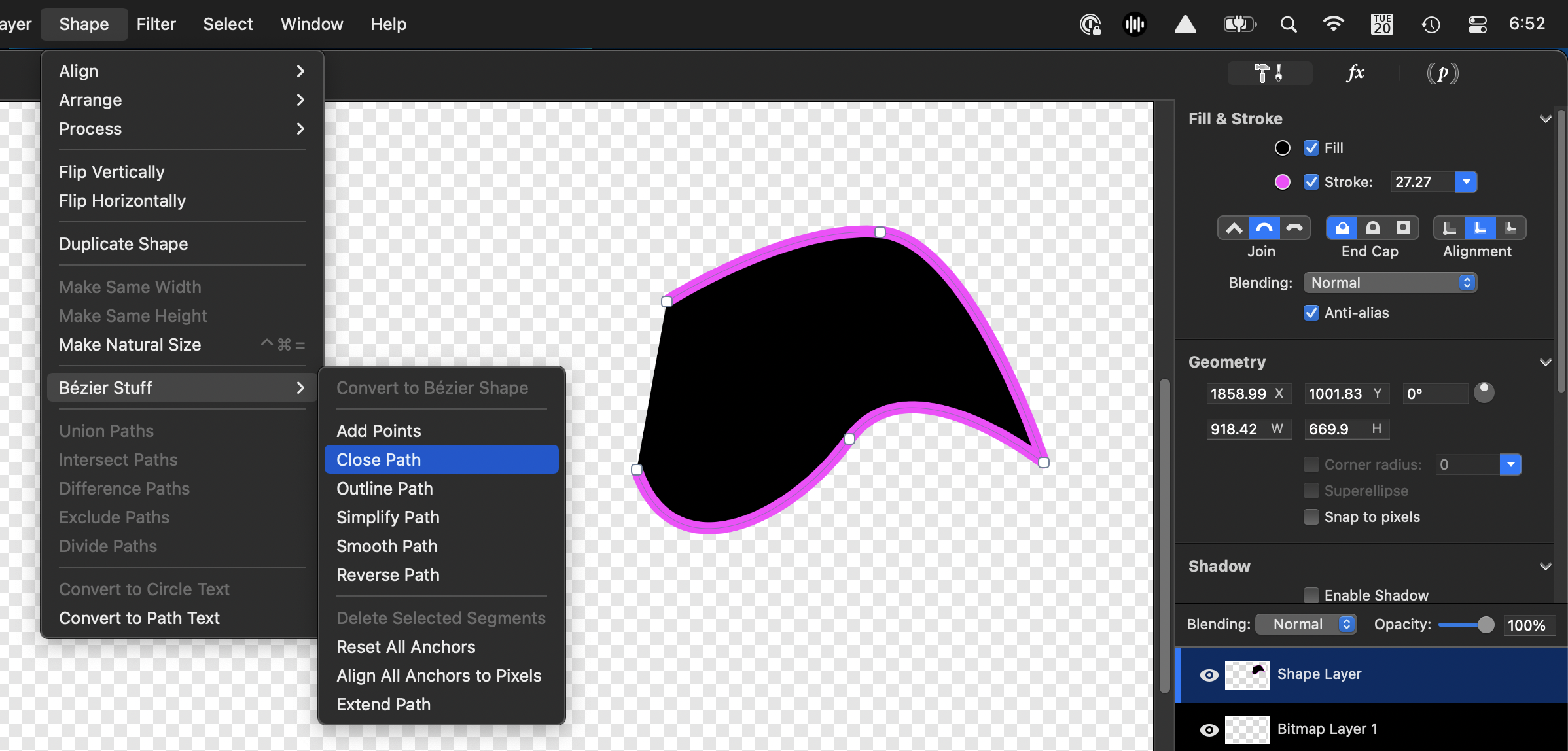Select the bevel join icon

tap(1294, 228)
